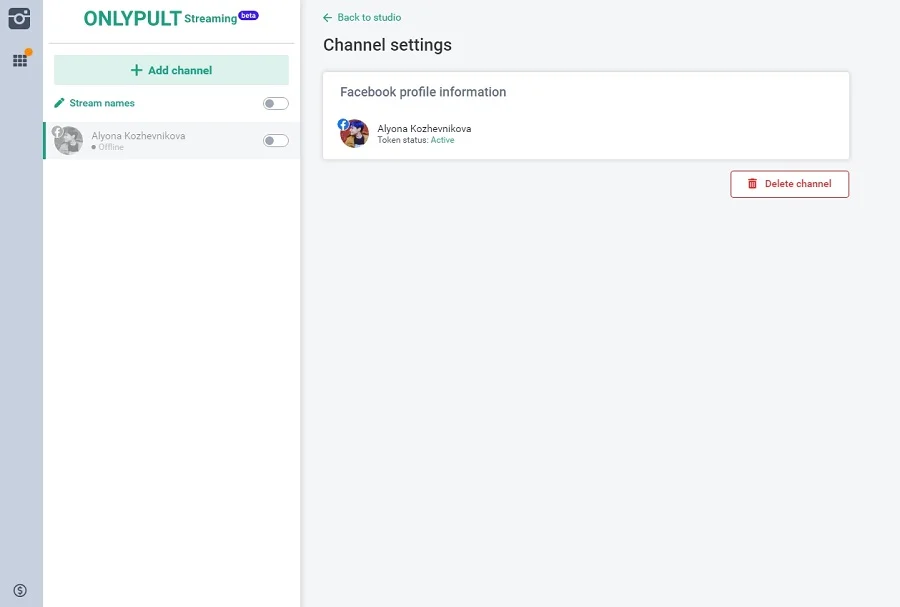Go back to studio via the link
Screen dimensions: 900x607
369,18
